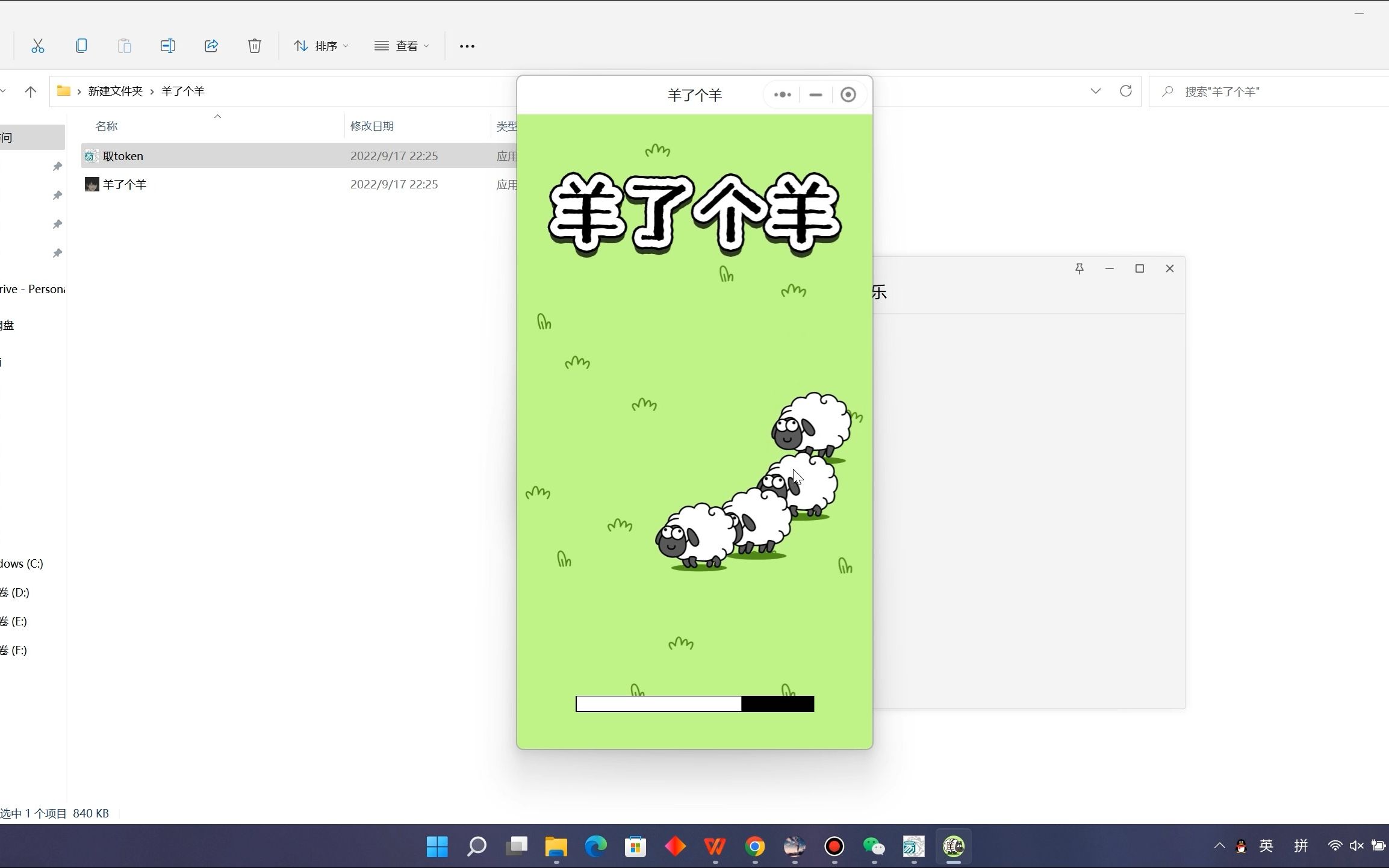Click the Share icon in Explorer toolbar
The width and height of the screenshot is (1389, 868).
[211, 46]
